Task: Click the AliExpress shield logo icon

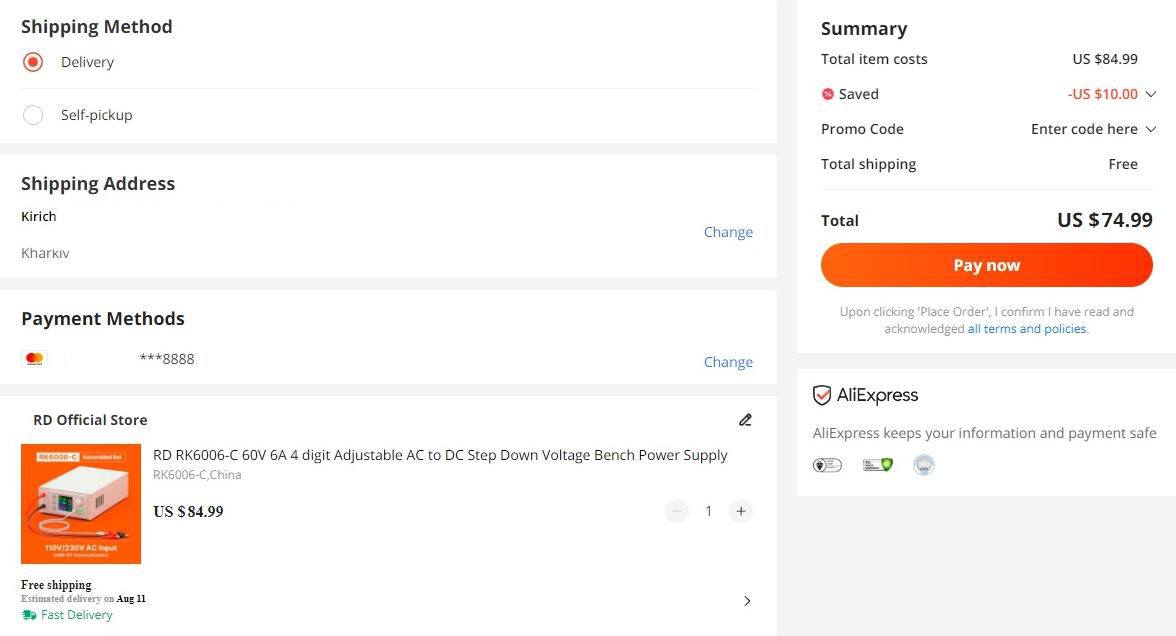Action: coord(822,396)
